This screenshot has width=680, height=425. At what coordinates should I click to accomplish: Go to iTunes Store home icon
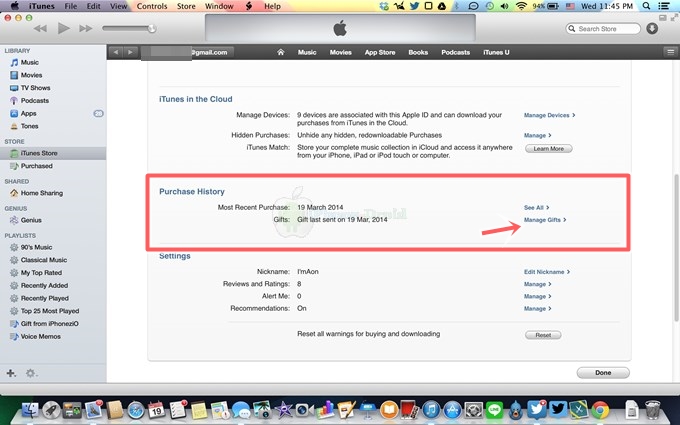coord(280,52)
